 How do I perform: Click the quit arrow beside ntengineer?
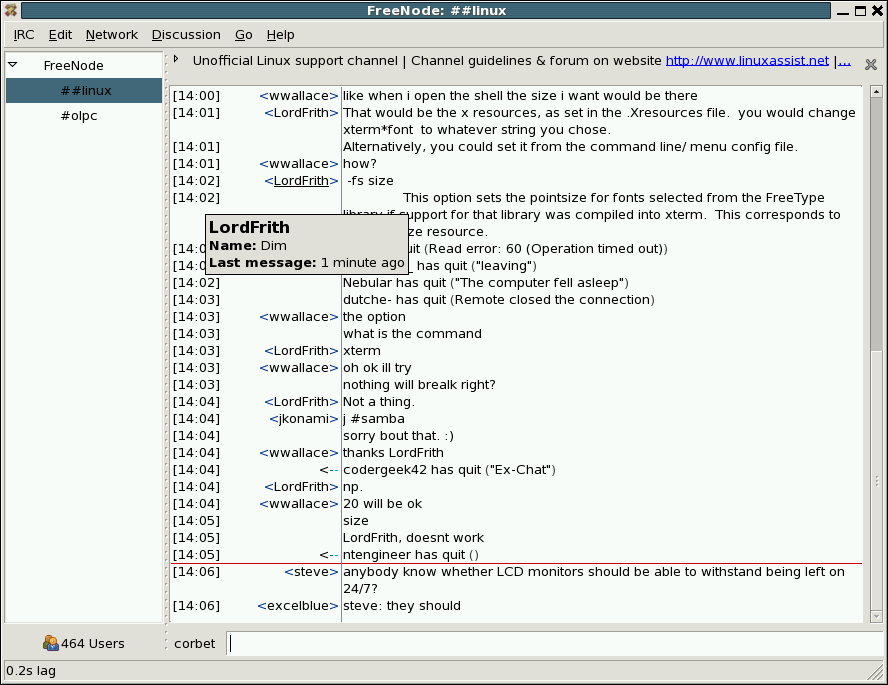tap(328, 555)
